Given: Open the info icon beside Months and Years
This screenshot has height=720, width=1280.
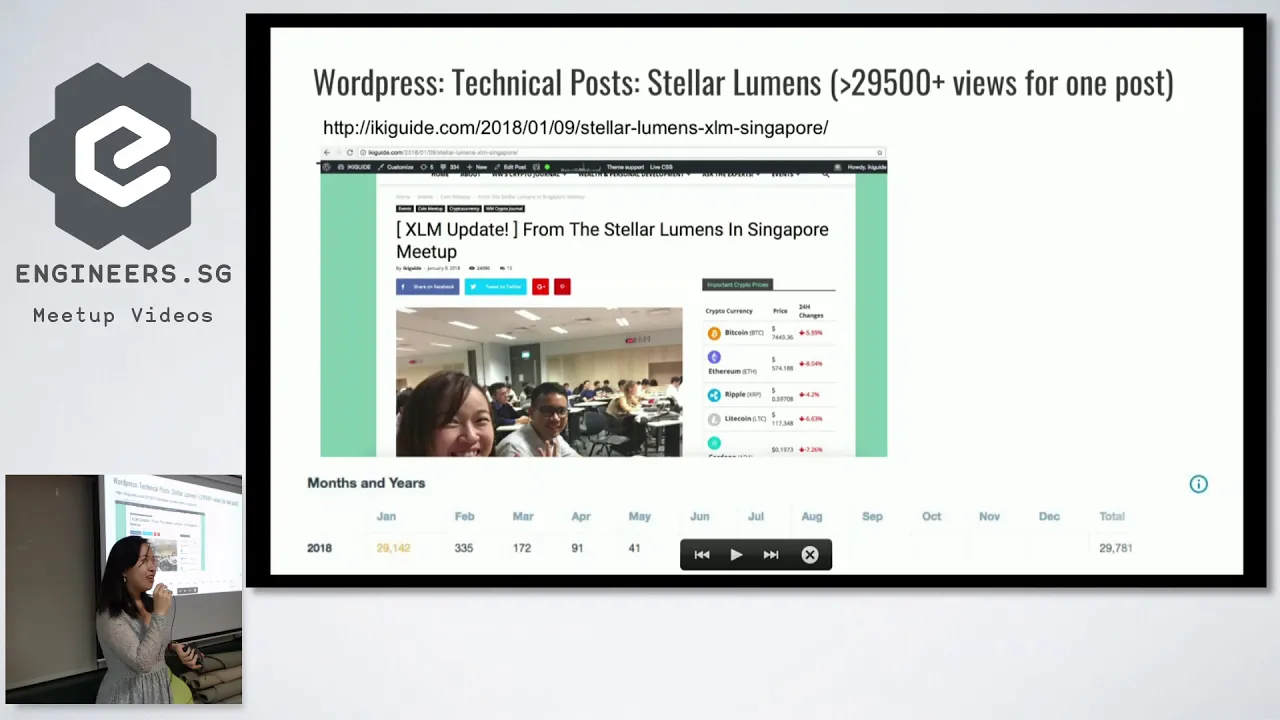Looking at the screenshot, I should click(x=1198, y=484).
